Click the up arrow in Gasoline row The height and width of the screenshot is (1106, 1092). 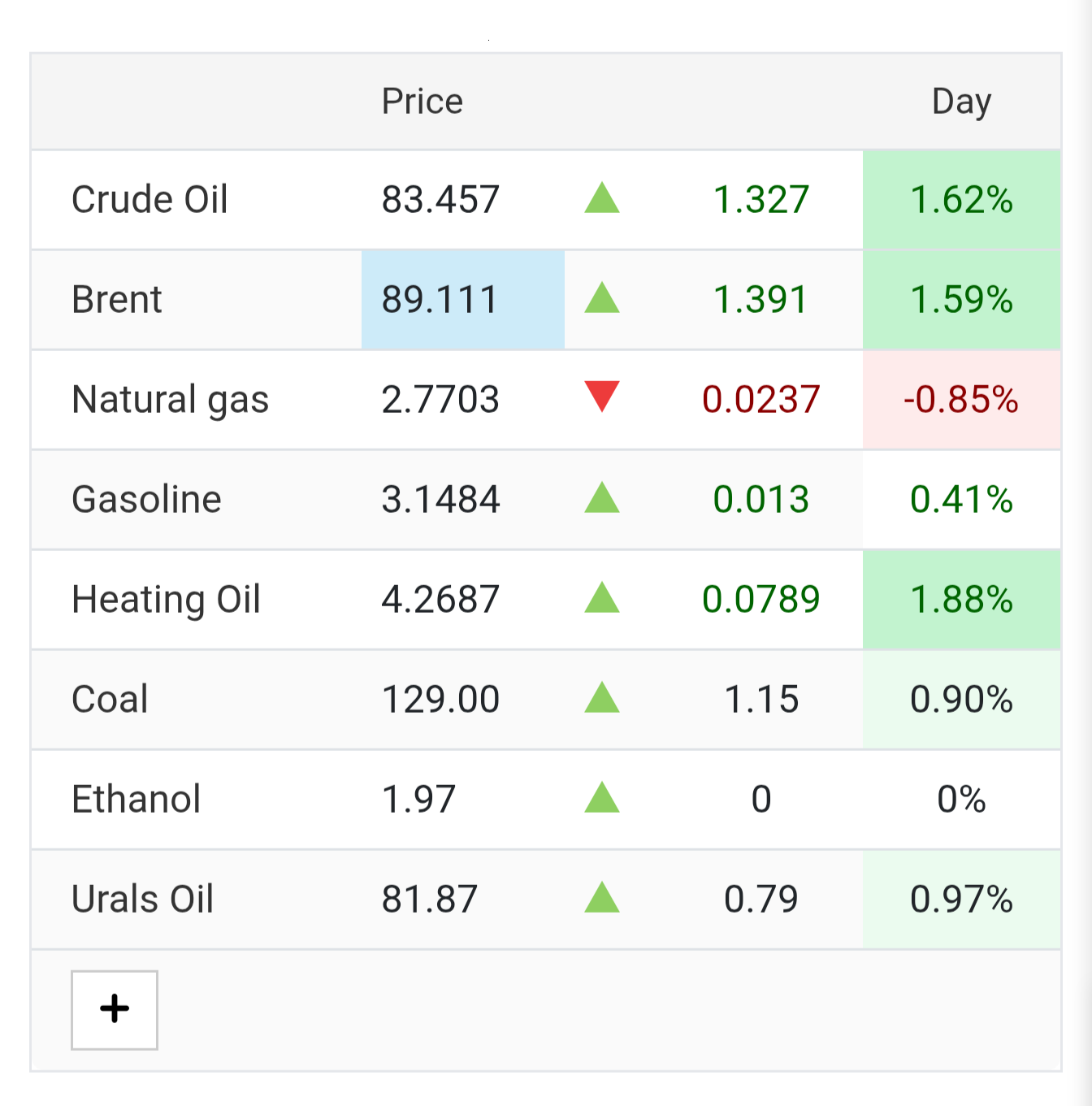[x=602, y=498]
